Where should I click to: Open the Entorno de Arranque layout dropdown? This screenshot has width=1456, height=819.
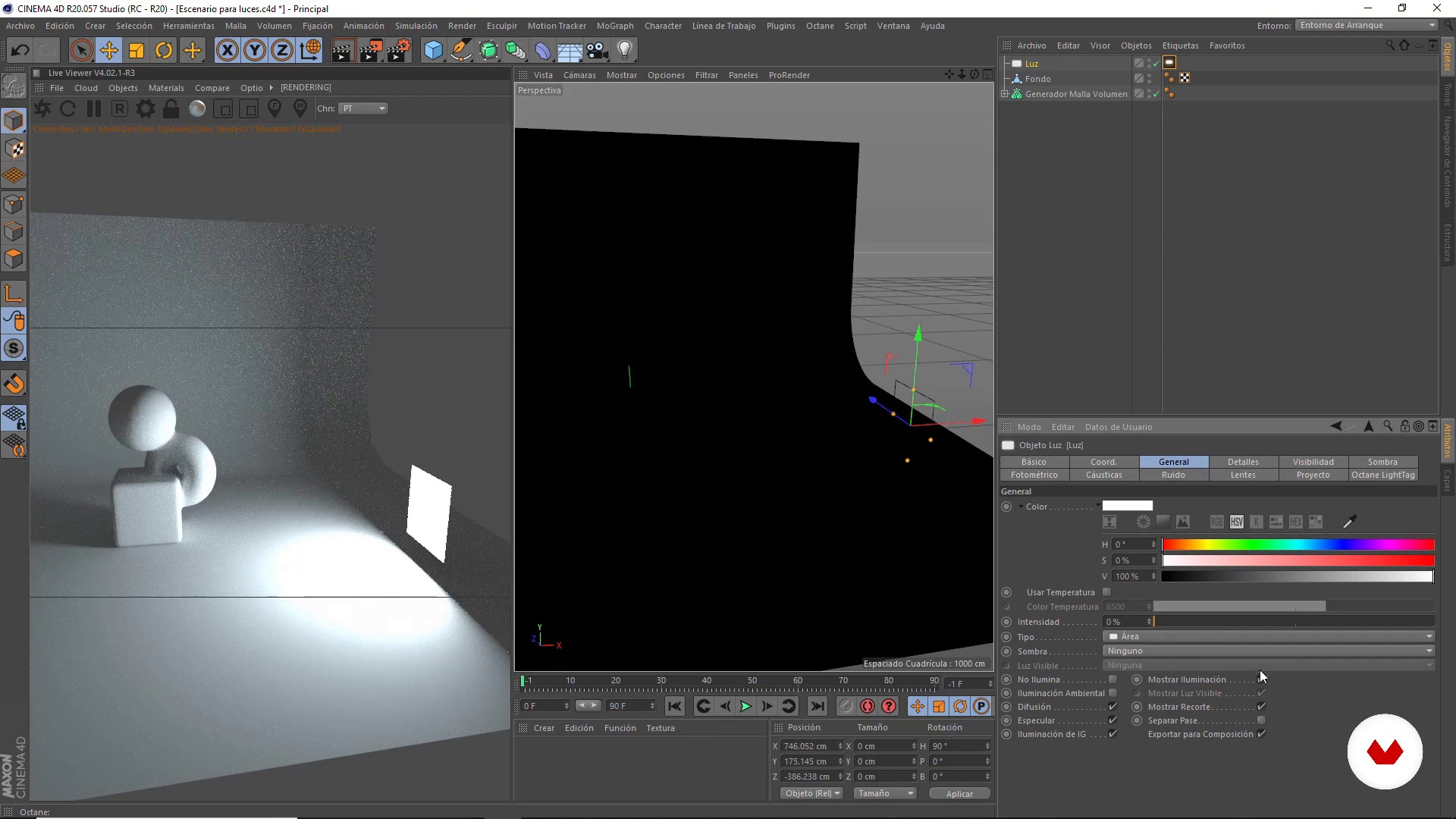[1367, 25]
